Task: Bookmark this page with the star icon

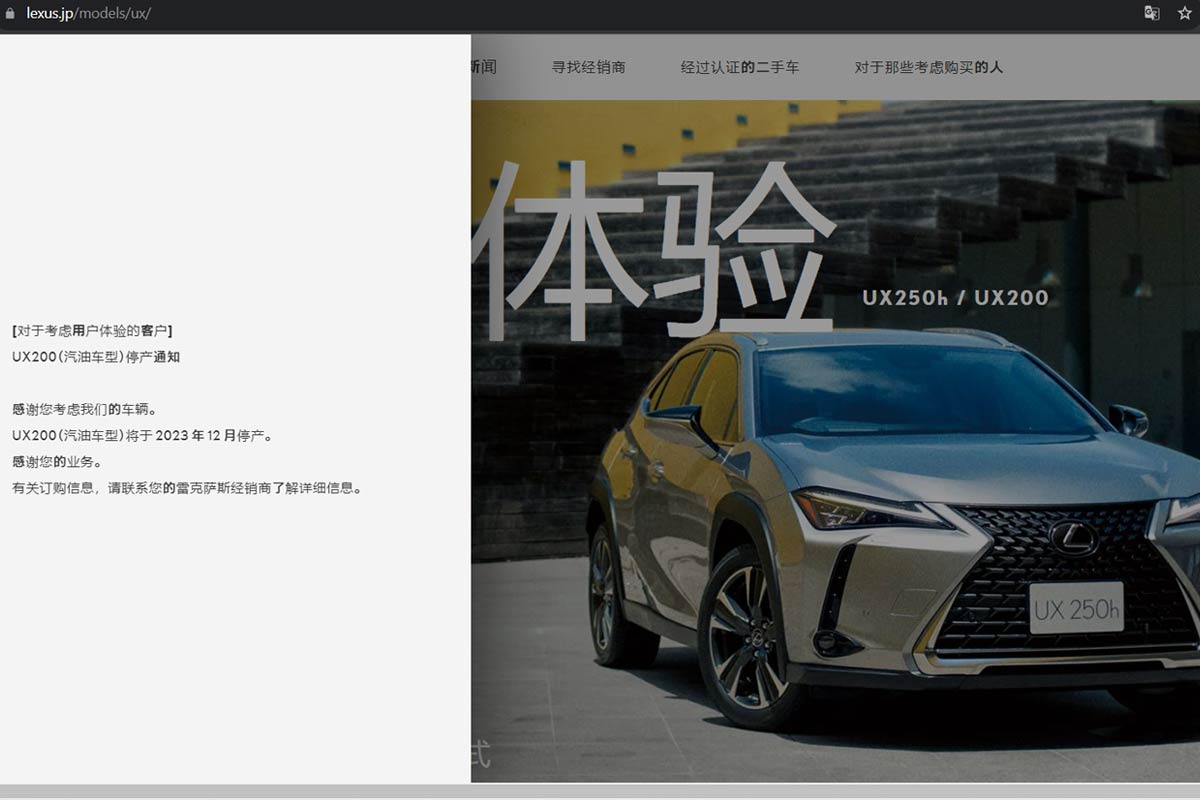Action: [1185, 14]
